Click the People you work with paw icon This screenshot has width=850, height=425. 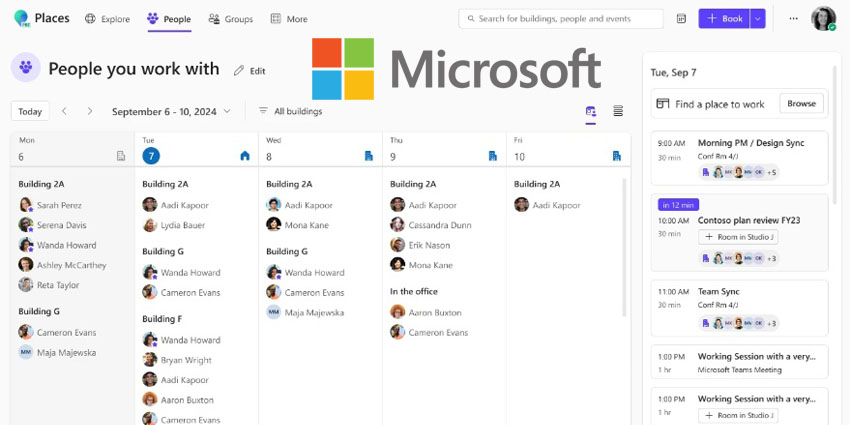pyautogui.click(x=25, y=67)
